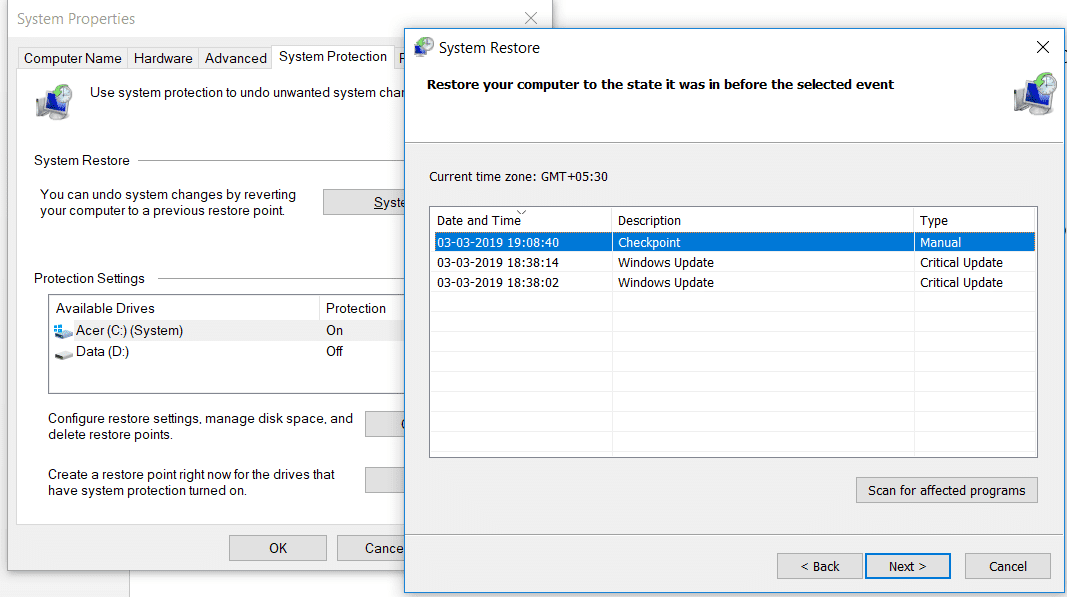Viewport: 1067px width, 597px height.
Task: Click Windows Update description in 18:38:14 row
Action: (666, 263)
